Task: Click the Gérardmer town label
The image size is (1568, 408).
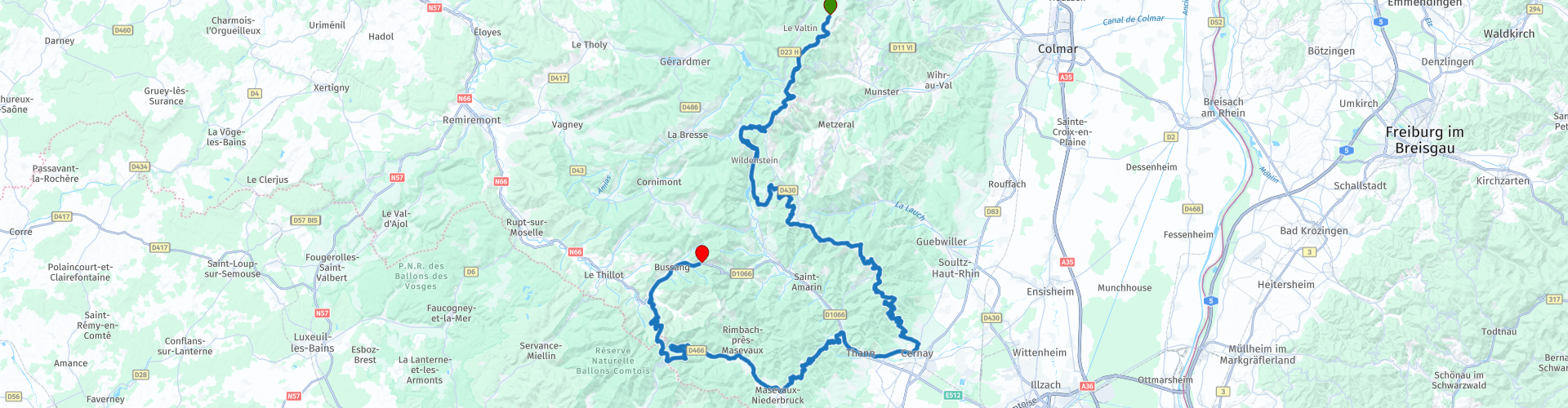Action: click(685, 62)
